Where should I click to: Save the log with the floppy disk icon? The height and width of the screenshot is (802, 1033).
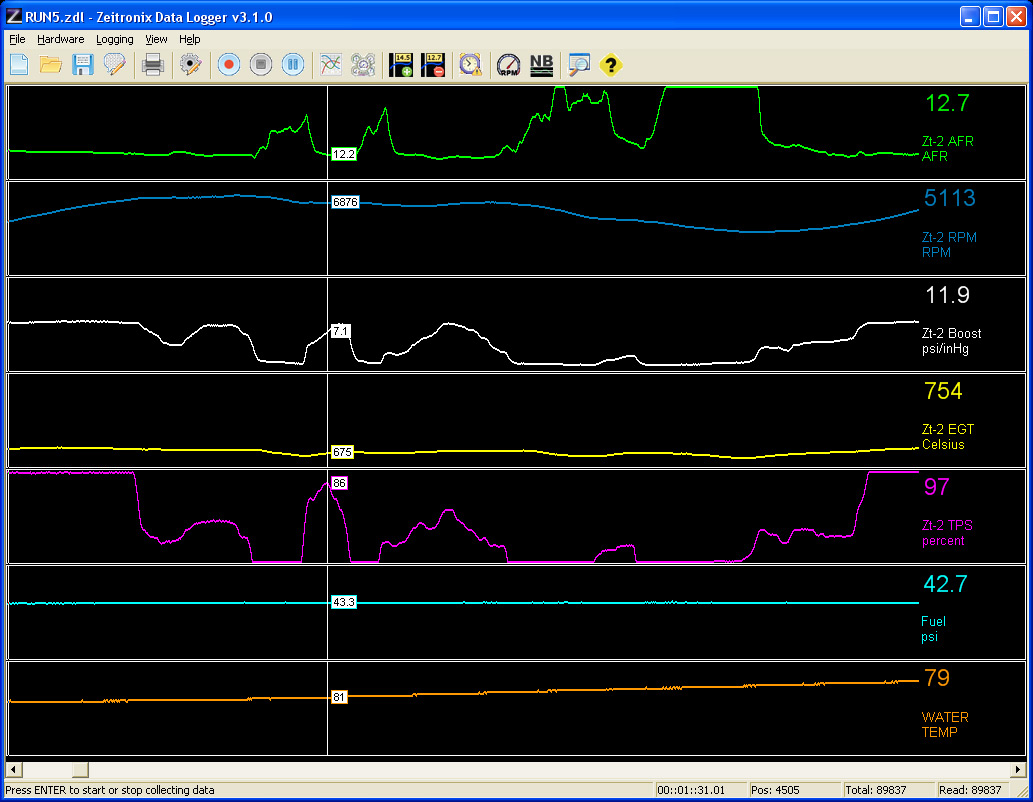(83, 65)
